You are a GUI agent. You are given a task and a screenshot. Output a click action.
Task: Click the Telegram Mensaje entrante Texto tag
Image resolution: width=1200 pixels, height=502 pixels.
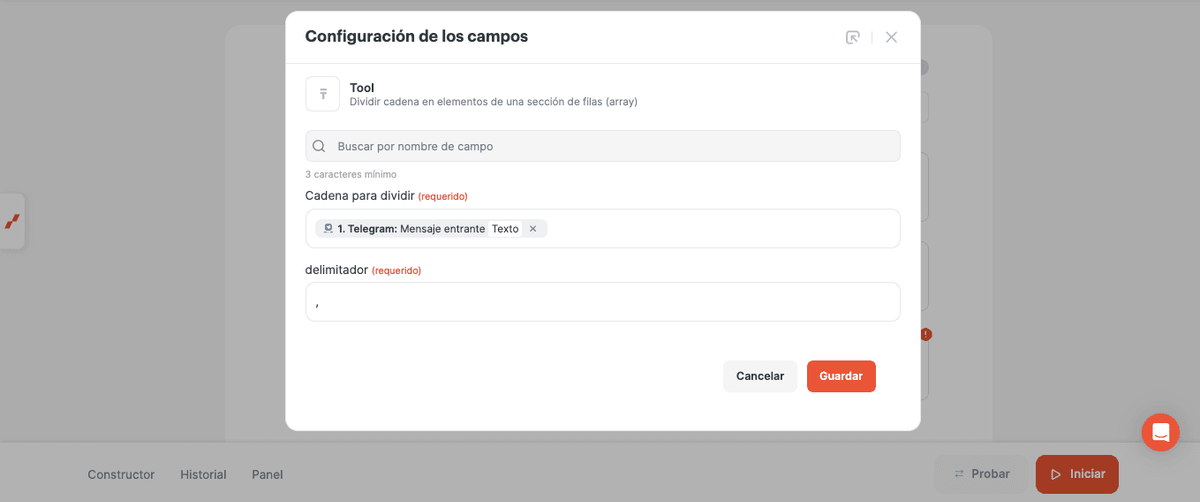point(431,229)
